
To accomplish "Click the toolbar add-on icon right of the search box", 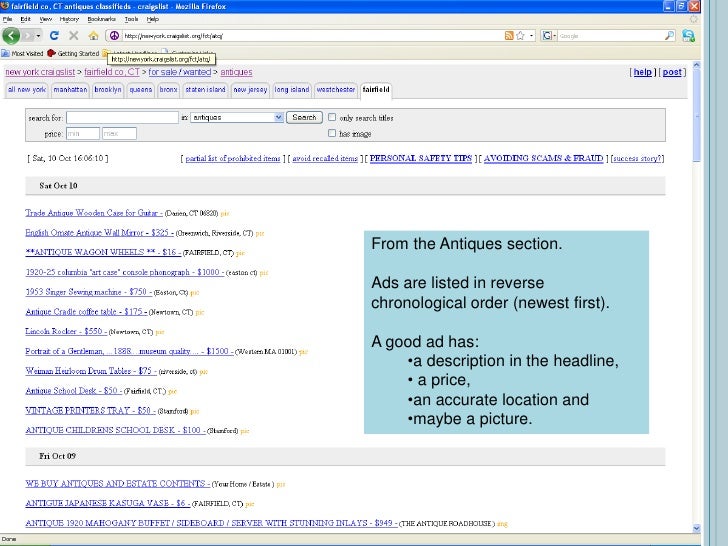I will pyautogui.click(x=688, y=36).
